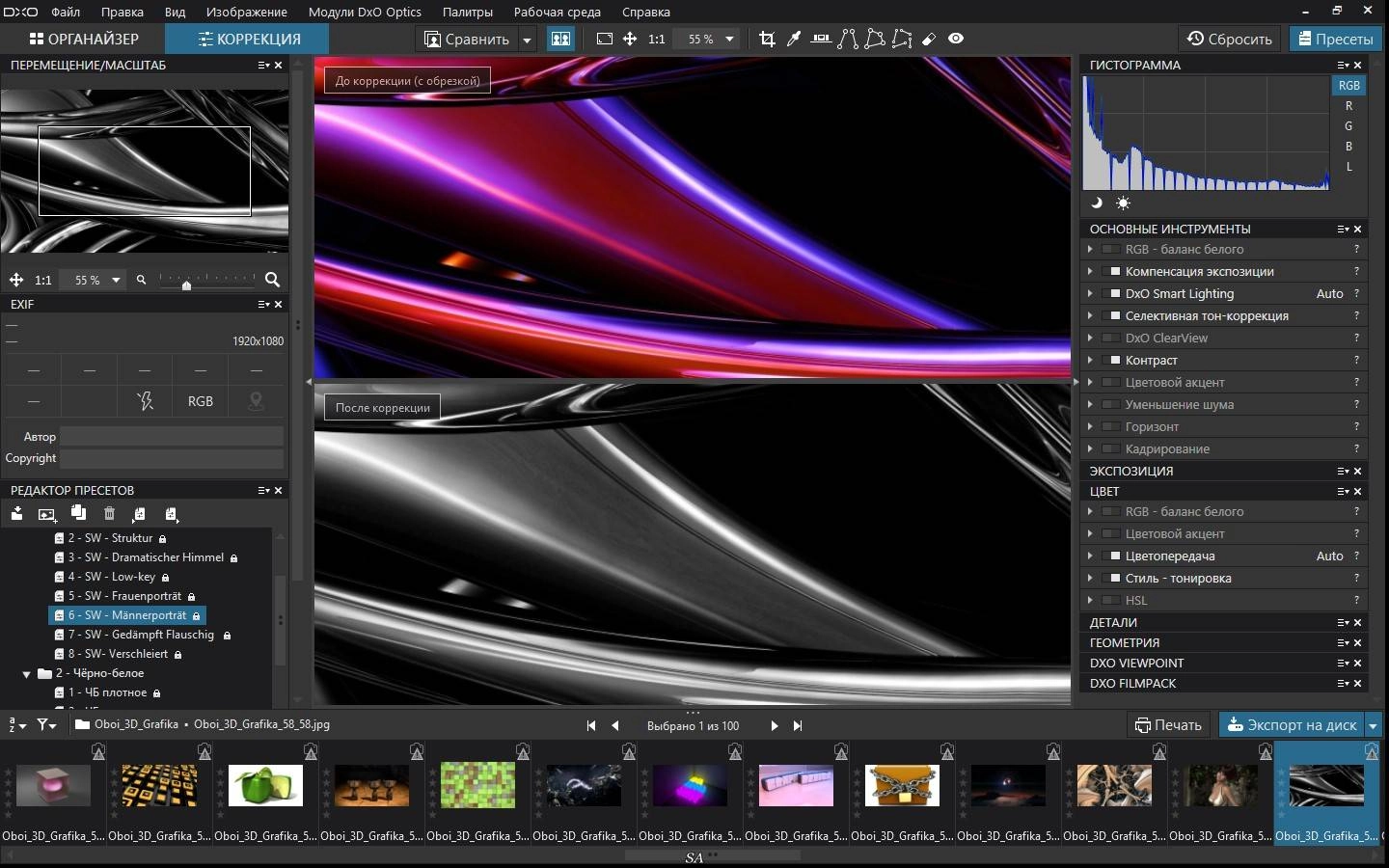Open the Палитры menu

468,12
